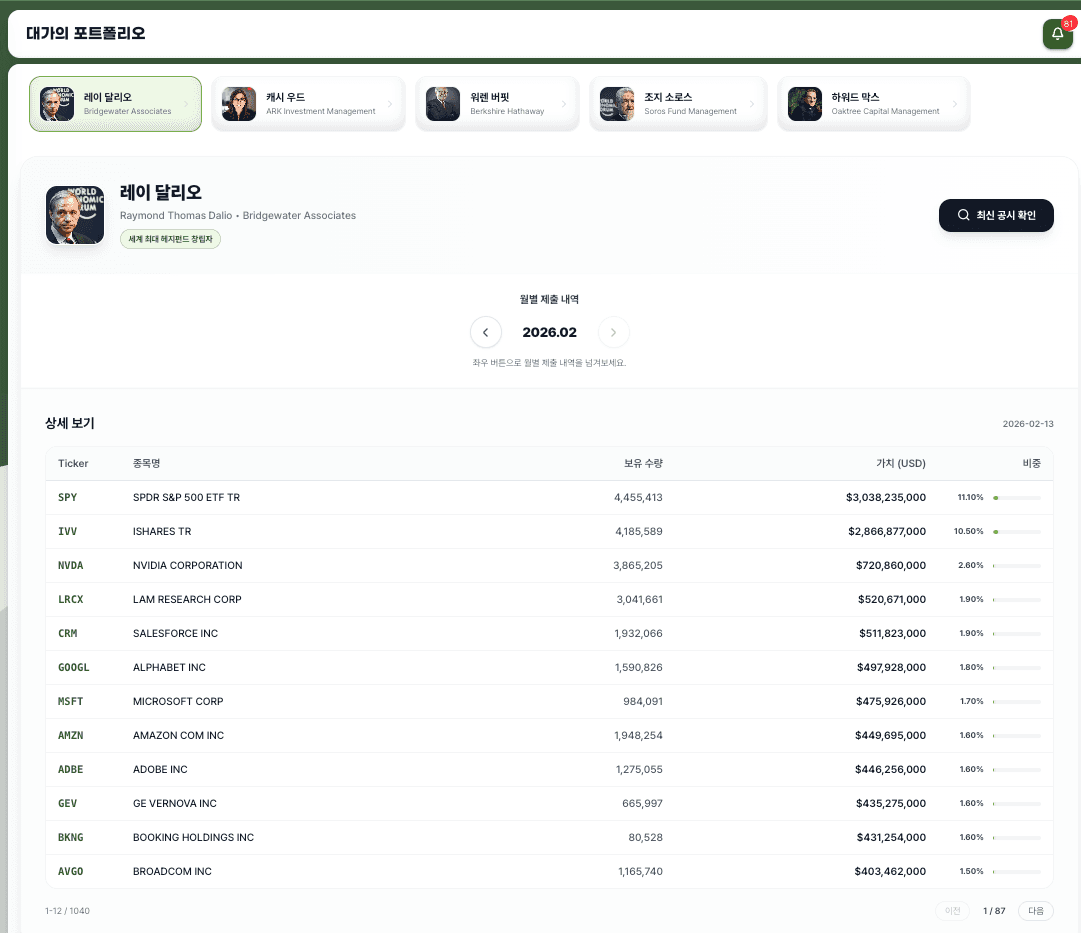Screen dimensions: 1081x933
Task: Click the 대가의 포트폴리오 page title
Action: point(85,33)
